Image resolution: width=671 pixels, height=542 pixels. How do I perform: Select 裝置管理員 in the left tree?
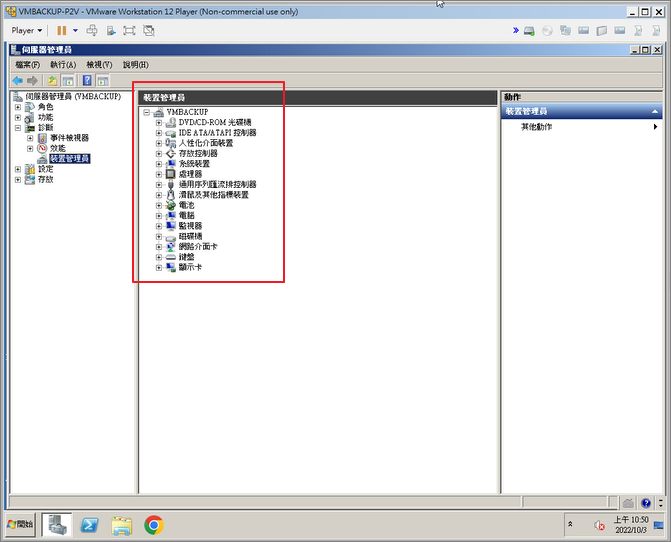[69, 159]
